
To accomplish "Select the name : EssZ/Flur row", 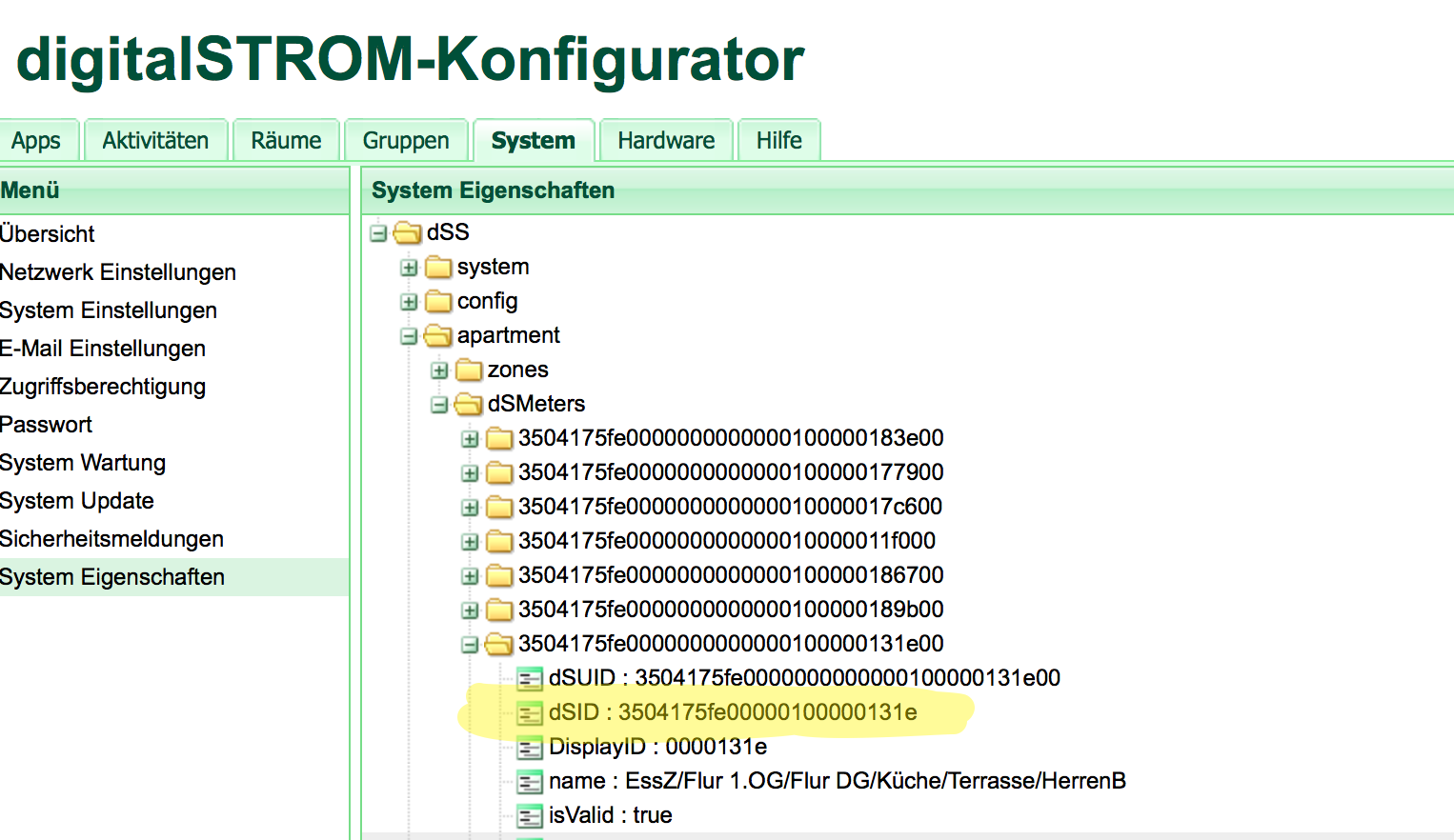I will [x=838, y=781].
